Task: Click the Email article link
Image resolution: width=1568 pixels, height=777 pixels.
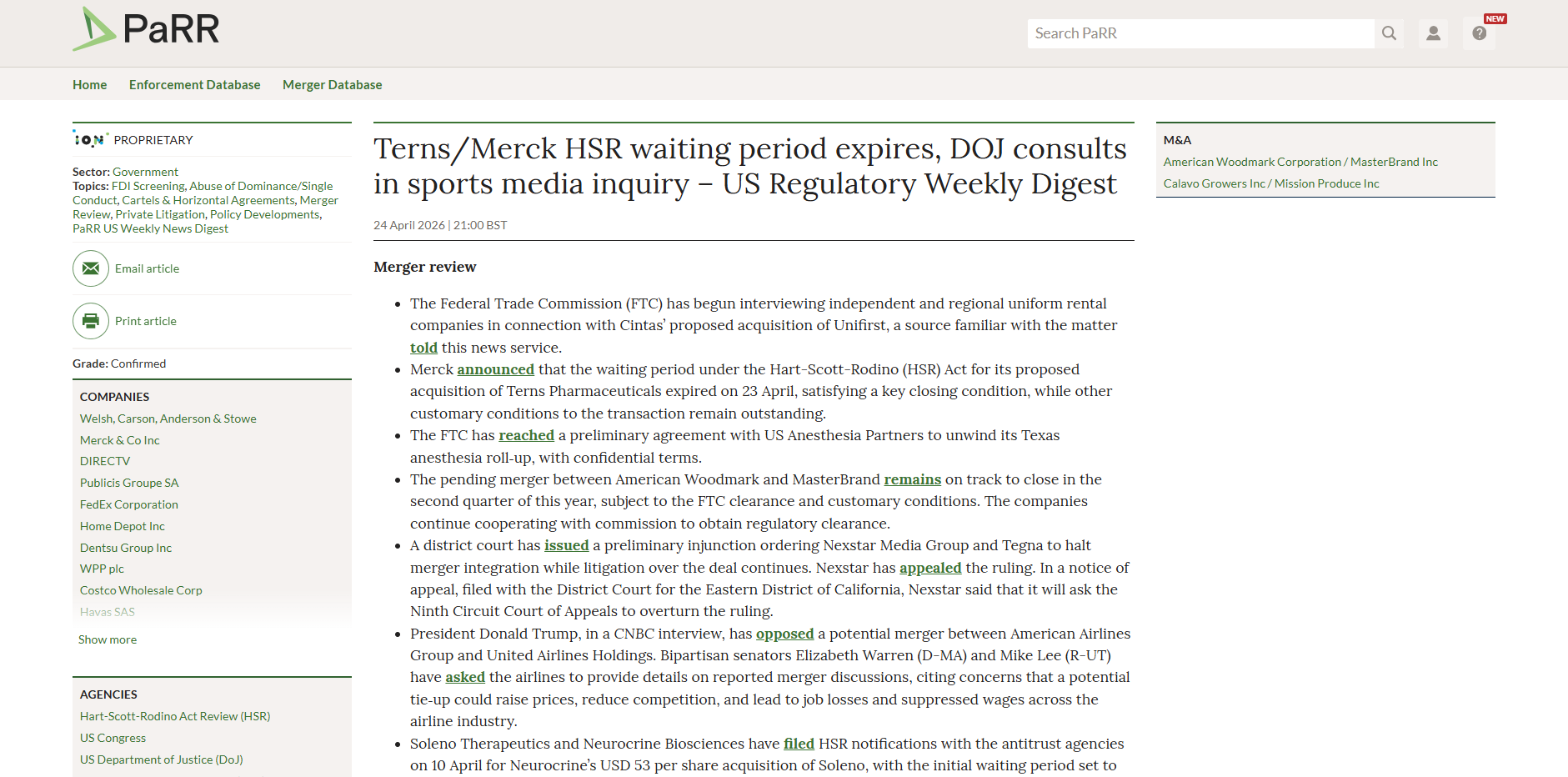Action: (147, 268)
